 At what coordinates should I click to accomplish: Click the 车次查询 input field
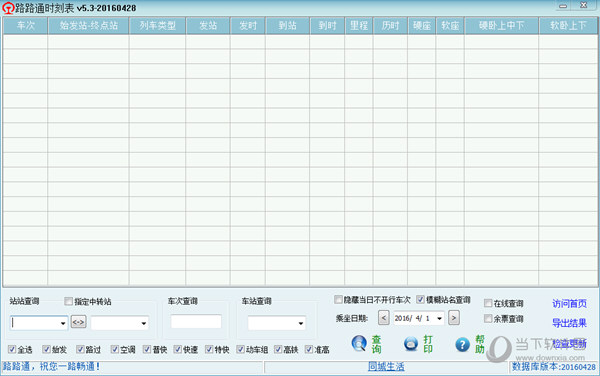coord(196,321)
